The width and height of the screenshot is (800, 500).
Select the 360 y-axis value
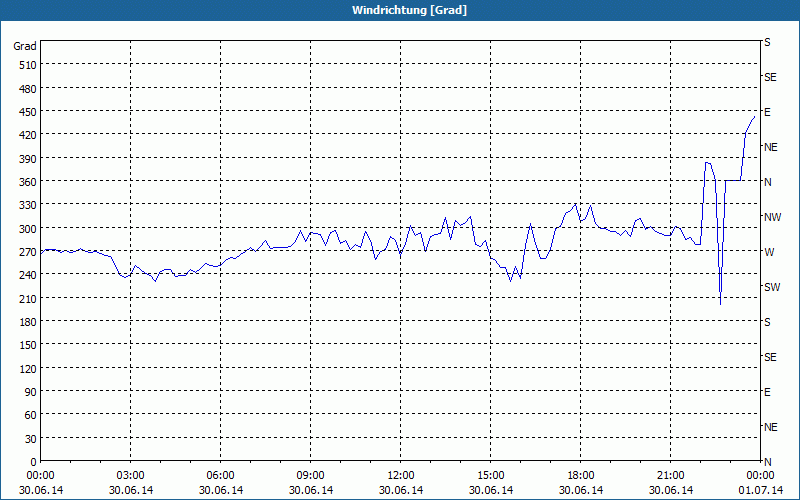28,183
